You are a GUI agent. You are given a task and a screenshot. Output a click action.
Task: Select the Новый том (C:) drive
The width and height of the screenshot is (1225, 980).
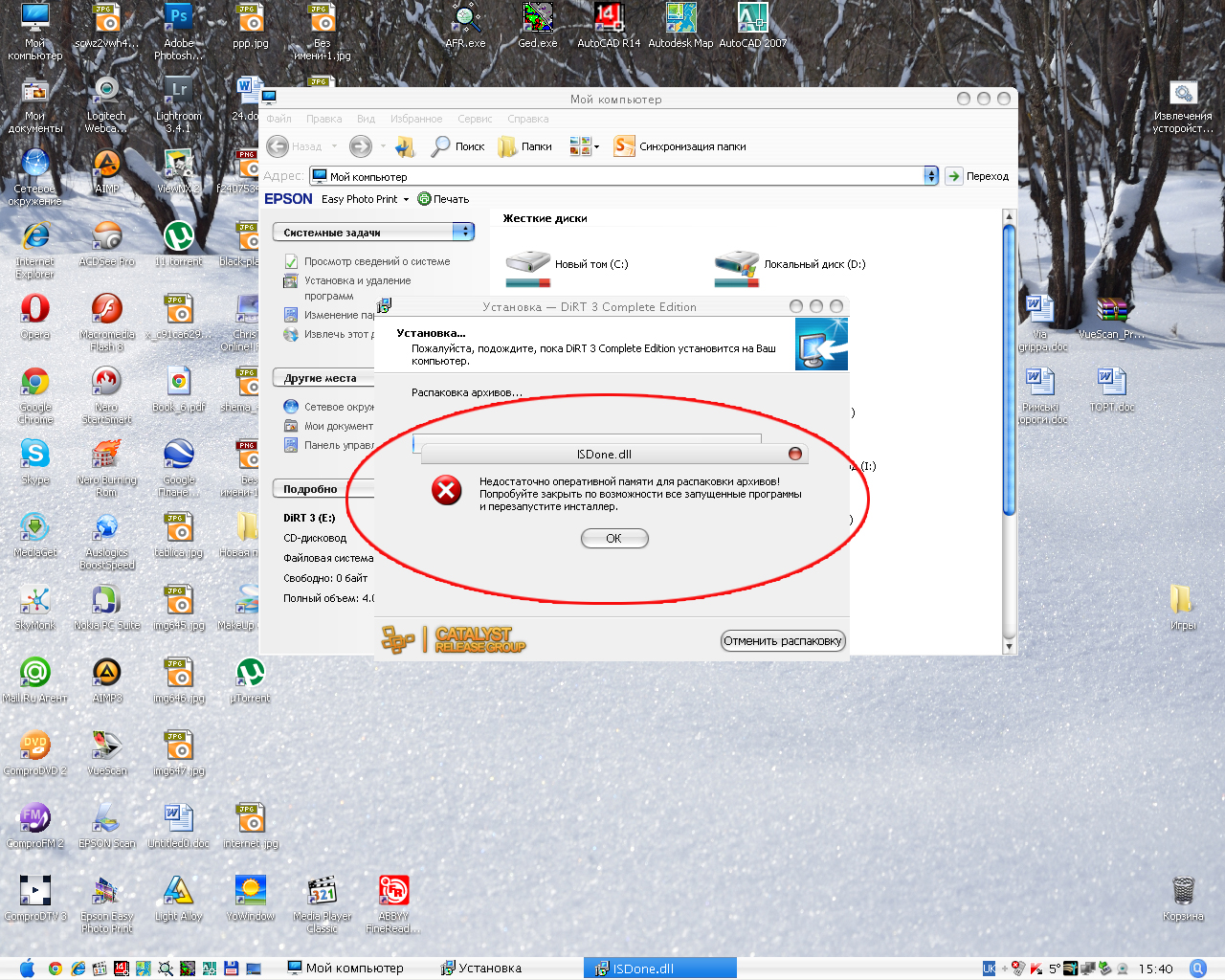click(567, 267)
